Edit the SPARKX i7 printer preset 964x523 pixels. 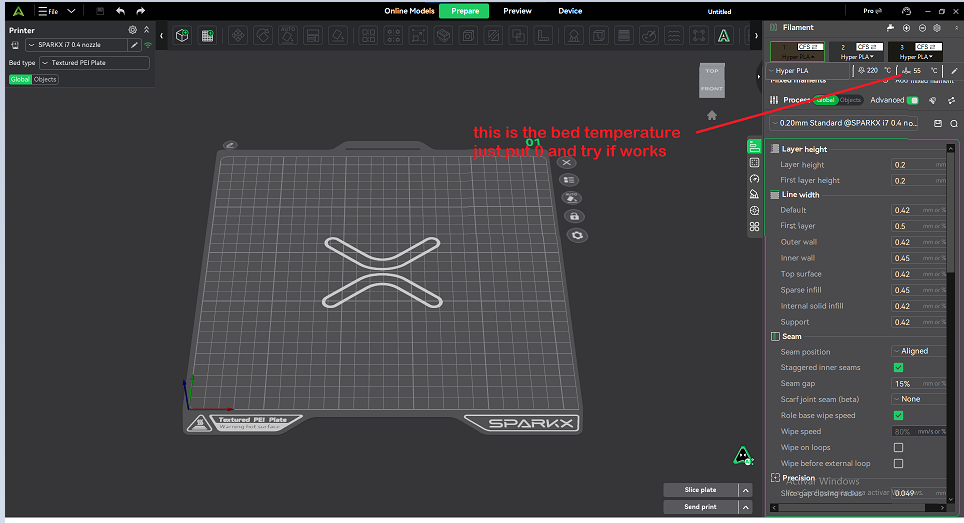(134, 45)
